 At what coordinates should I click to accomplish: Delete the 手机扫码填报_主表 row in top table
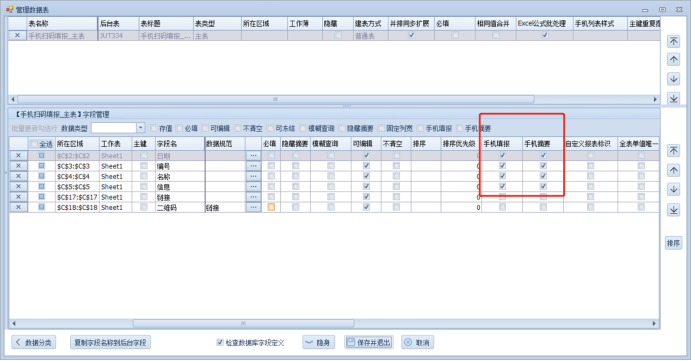click(17, 36)
